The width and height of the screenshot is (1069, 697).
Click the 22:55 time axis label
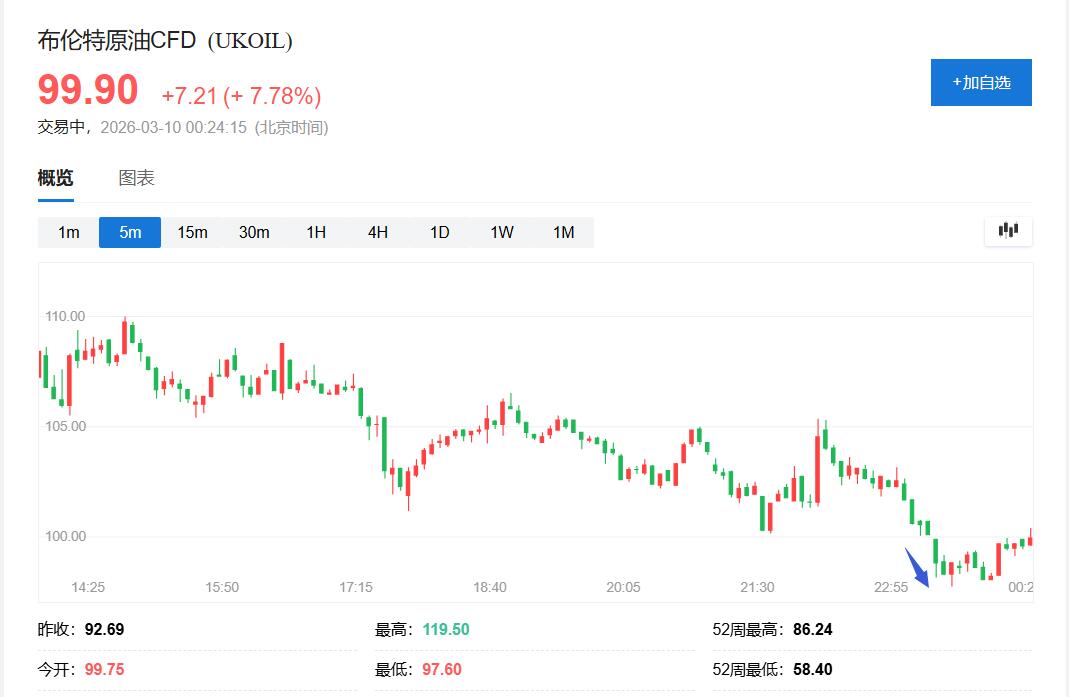pos(891,587)
